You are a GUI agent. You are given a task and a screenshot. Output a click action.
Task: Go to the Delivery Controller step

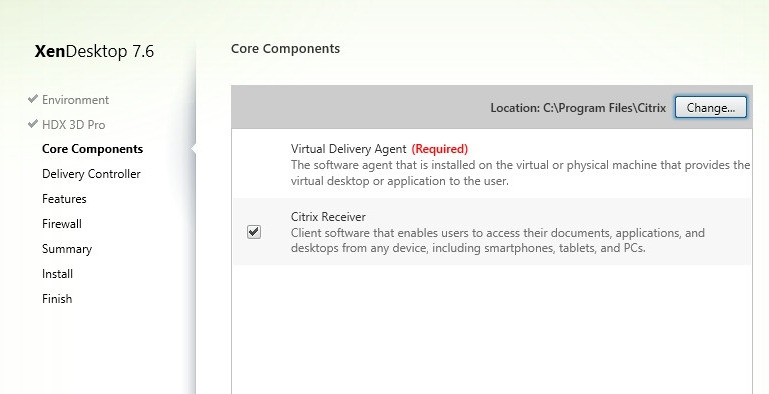point(91,174)
